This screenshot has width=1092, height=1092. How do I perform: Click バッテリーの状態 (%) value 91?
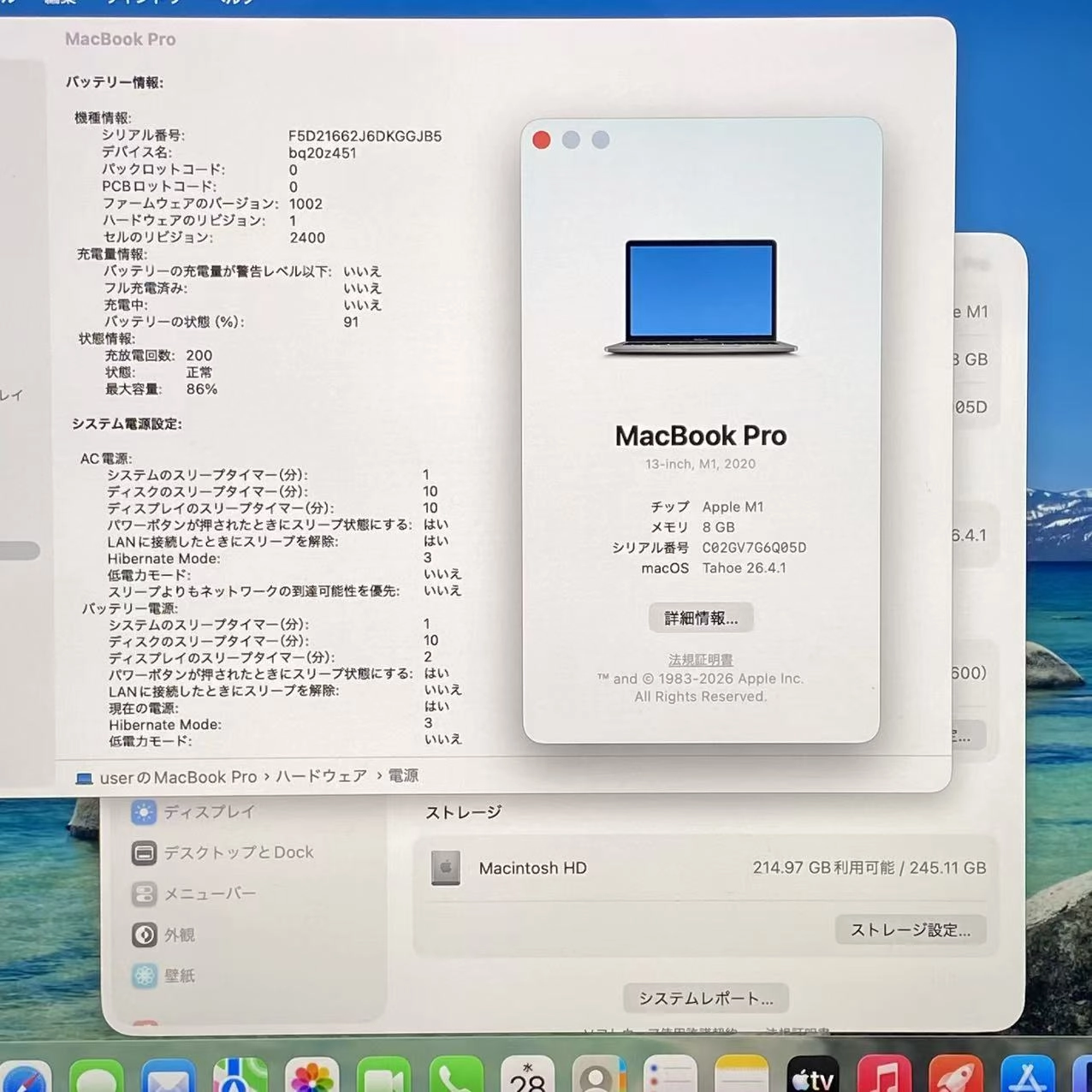[x=351, y=322]
